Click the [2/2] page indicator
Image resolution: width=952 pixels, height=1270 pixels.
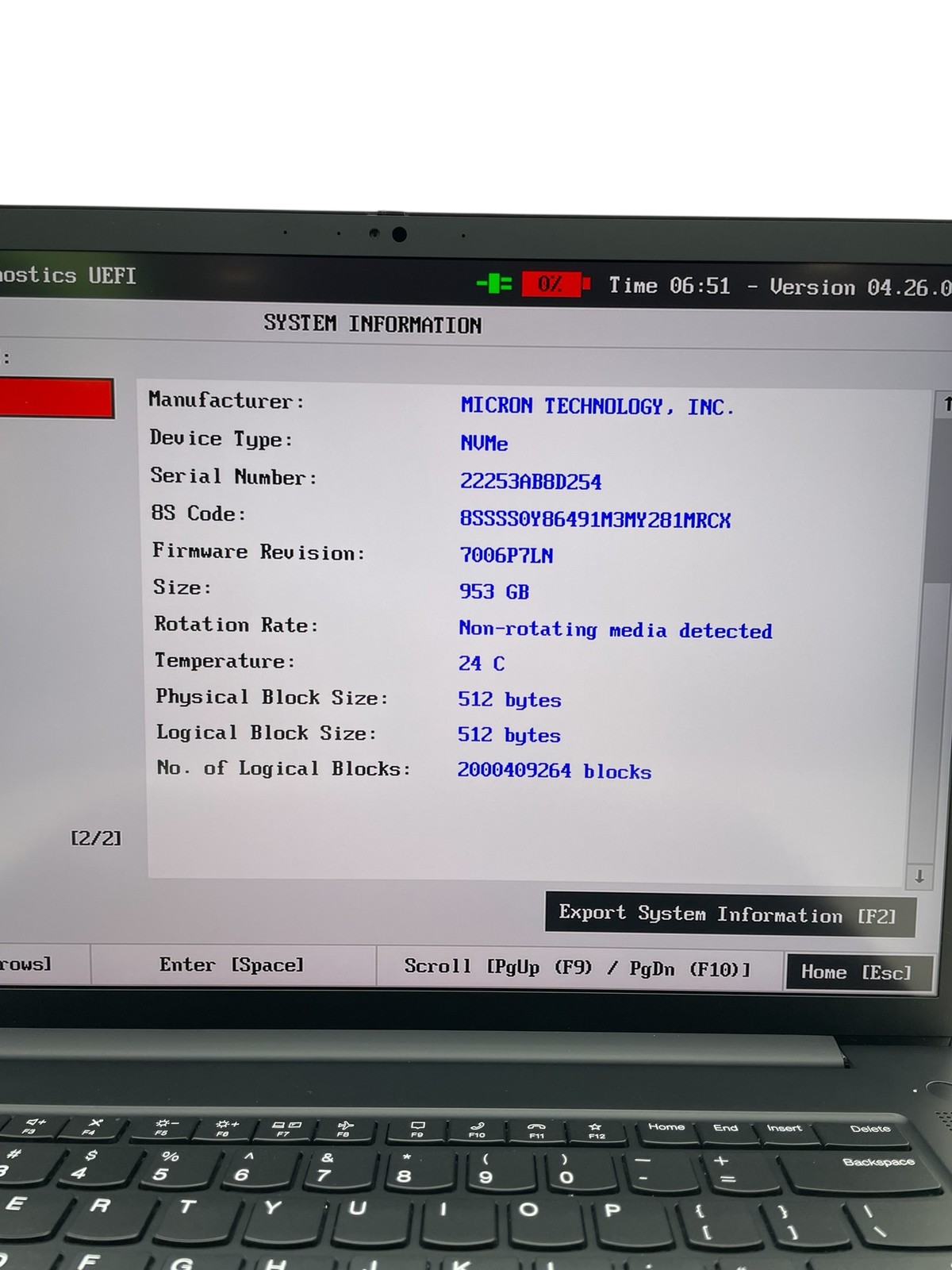(96, 838)
